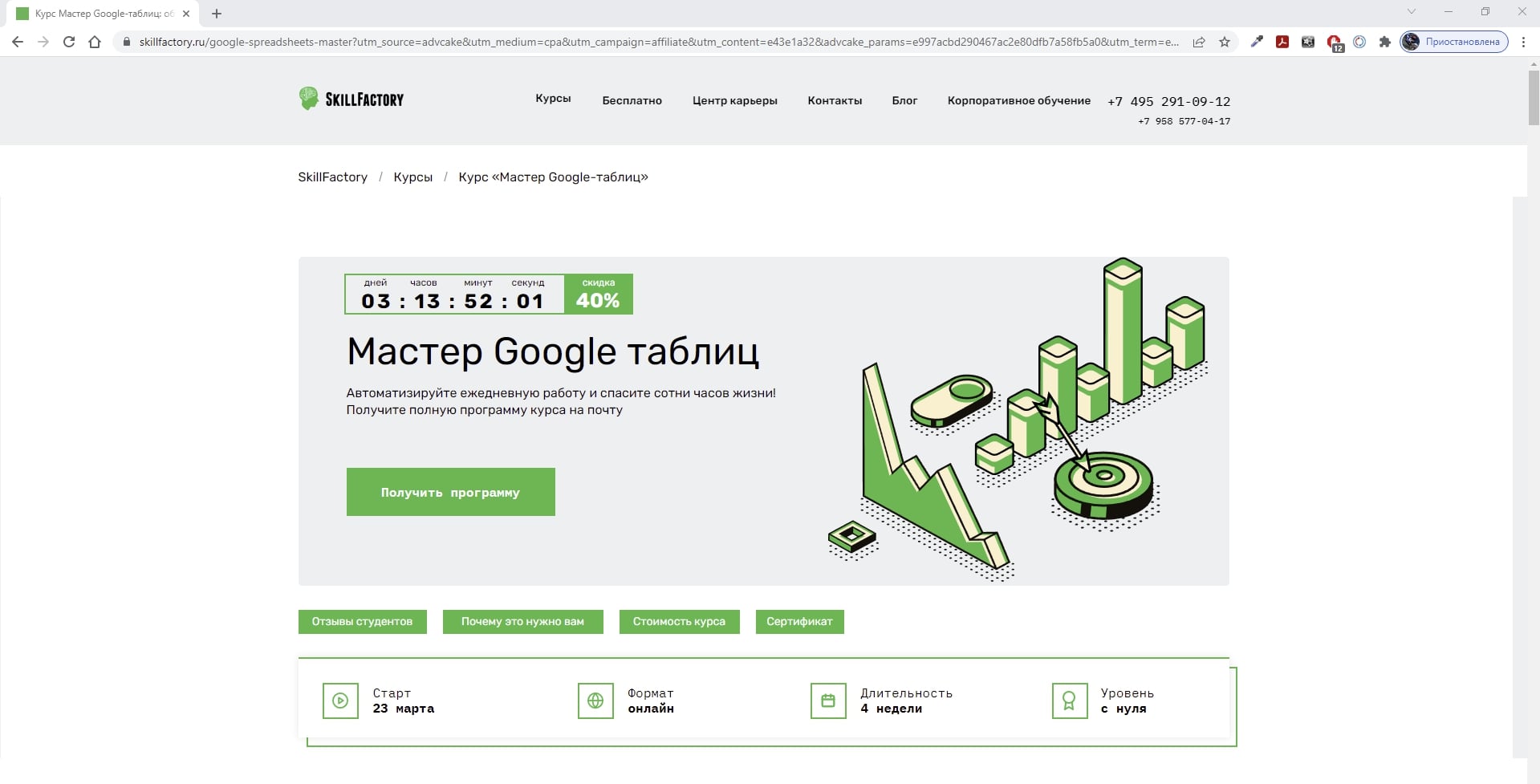Click breadcrumb Курс «Мастер Google-таблиц»
This screenshot has width=1540, height=784.
pyautogui.click(x=553, y=177)
